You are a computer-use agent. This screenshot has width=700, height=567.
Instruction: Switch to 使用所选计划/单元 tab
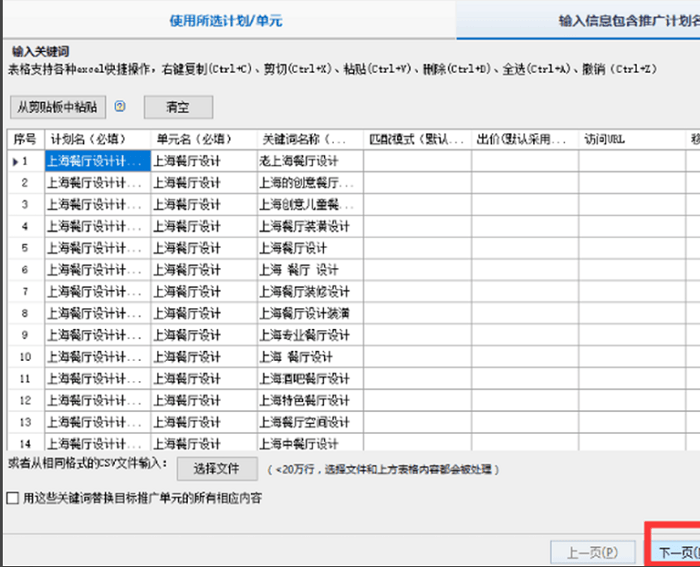tap(227, 19)
